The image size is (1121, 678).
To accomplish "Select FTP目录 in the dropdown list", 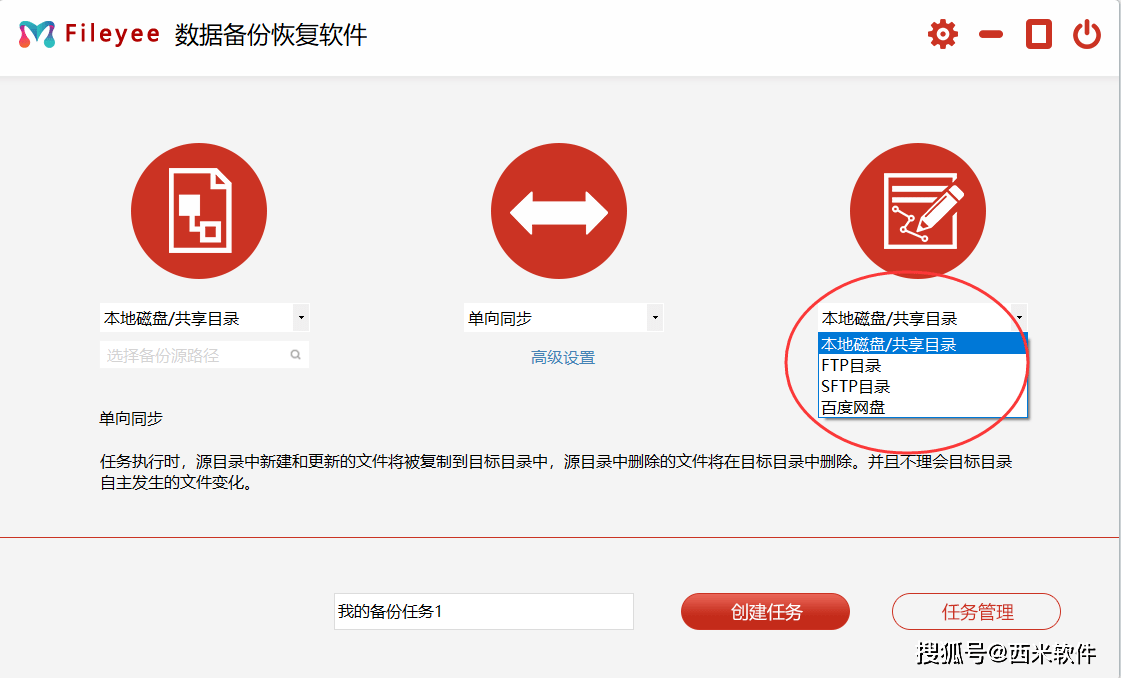I will pyautogui.click(x=922, y=365).
